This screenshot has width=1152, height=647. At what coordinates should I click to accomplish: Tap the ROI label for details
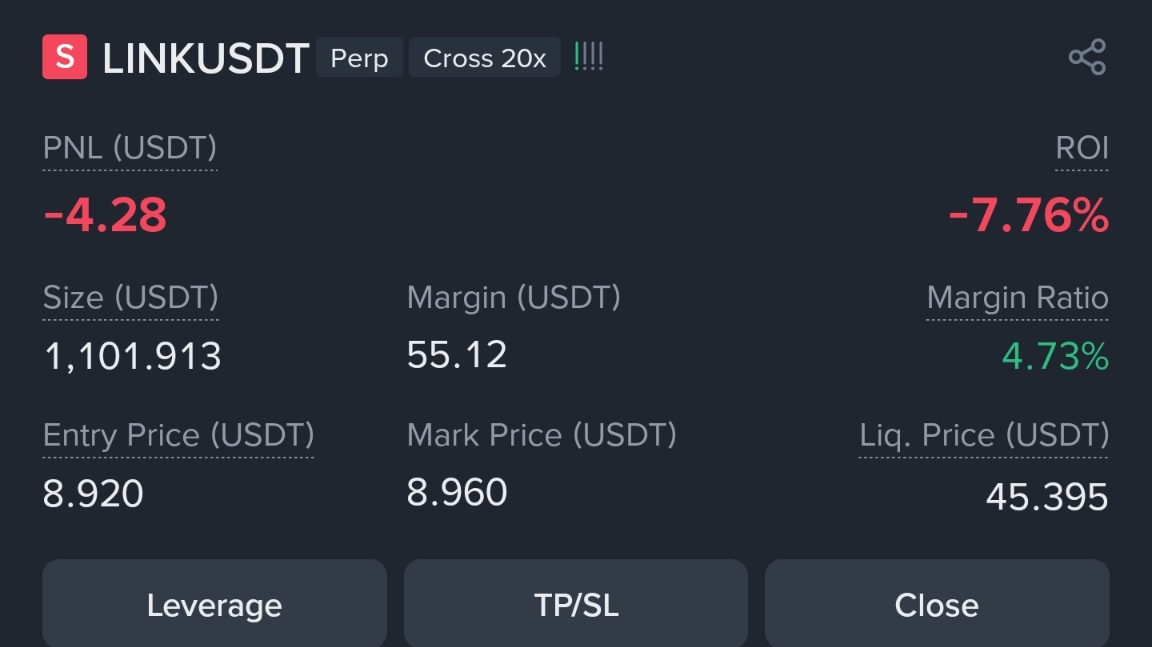tap(1081, 148)
